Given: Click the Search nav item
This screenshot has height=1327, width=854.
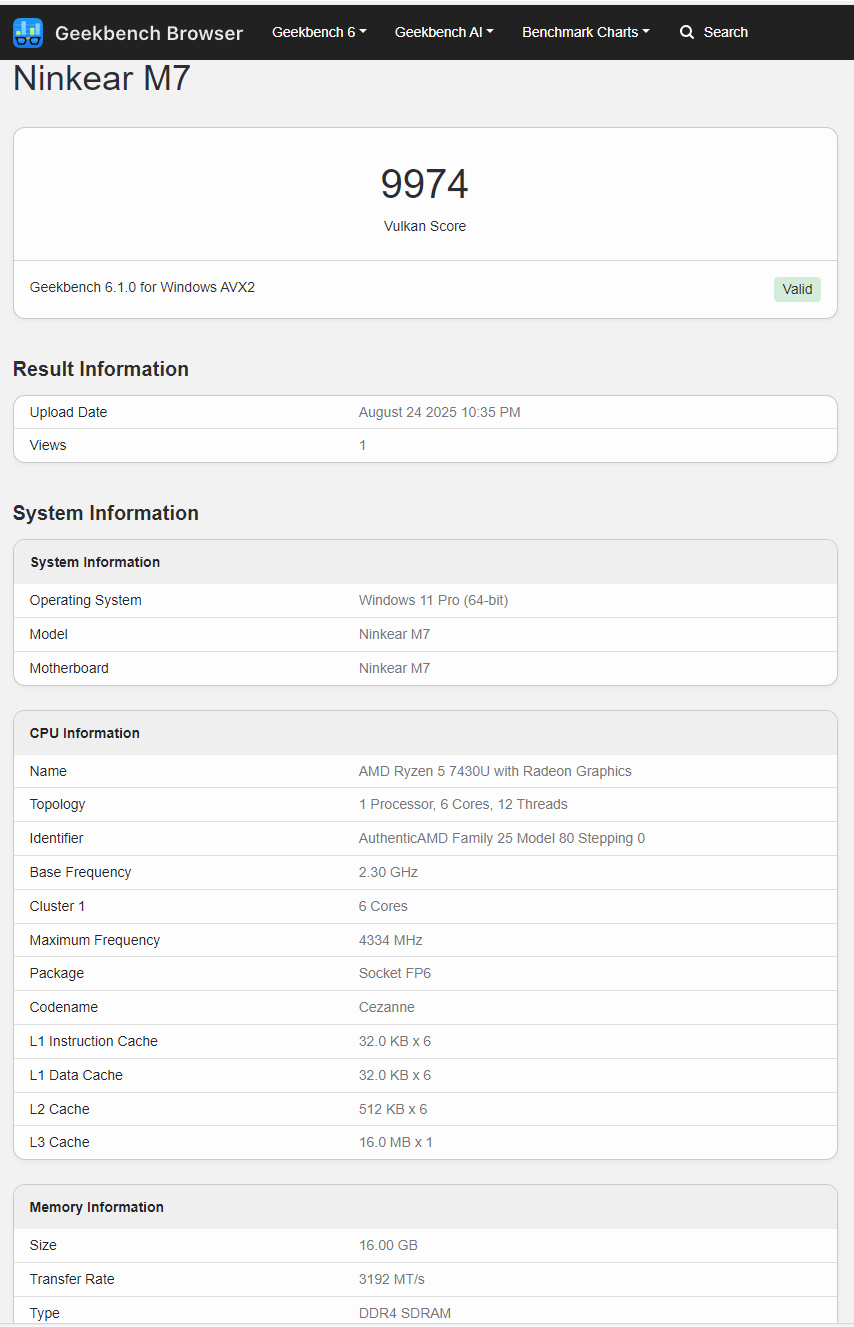Looking at the screenshot, I should click(x=714, y=32).
